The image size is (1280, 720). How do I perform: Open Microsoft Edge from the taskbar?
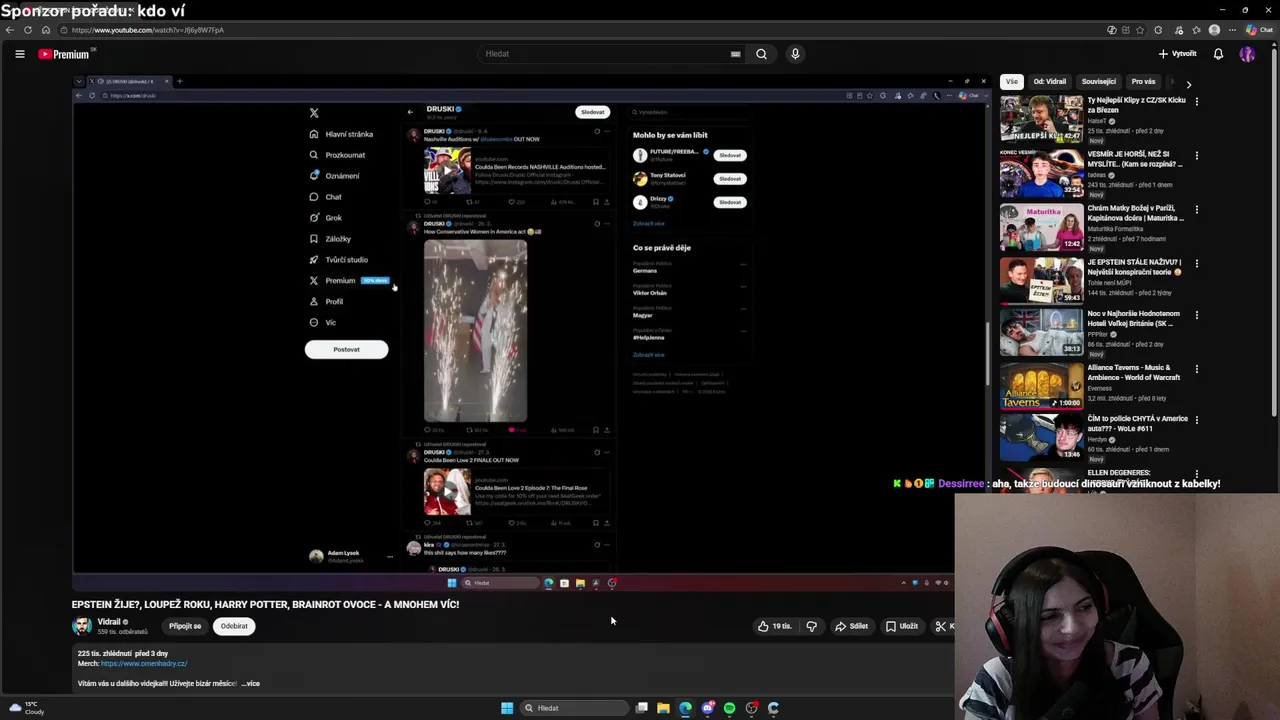coord(685,708)
